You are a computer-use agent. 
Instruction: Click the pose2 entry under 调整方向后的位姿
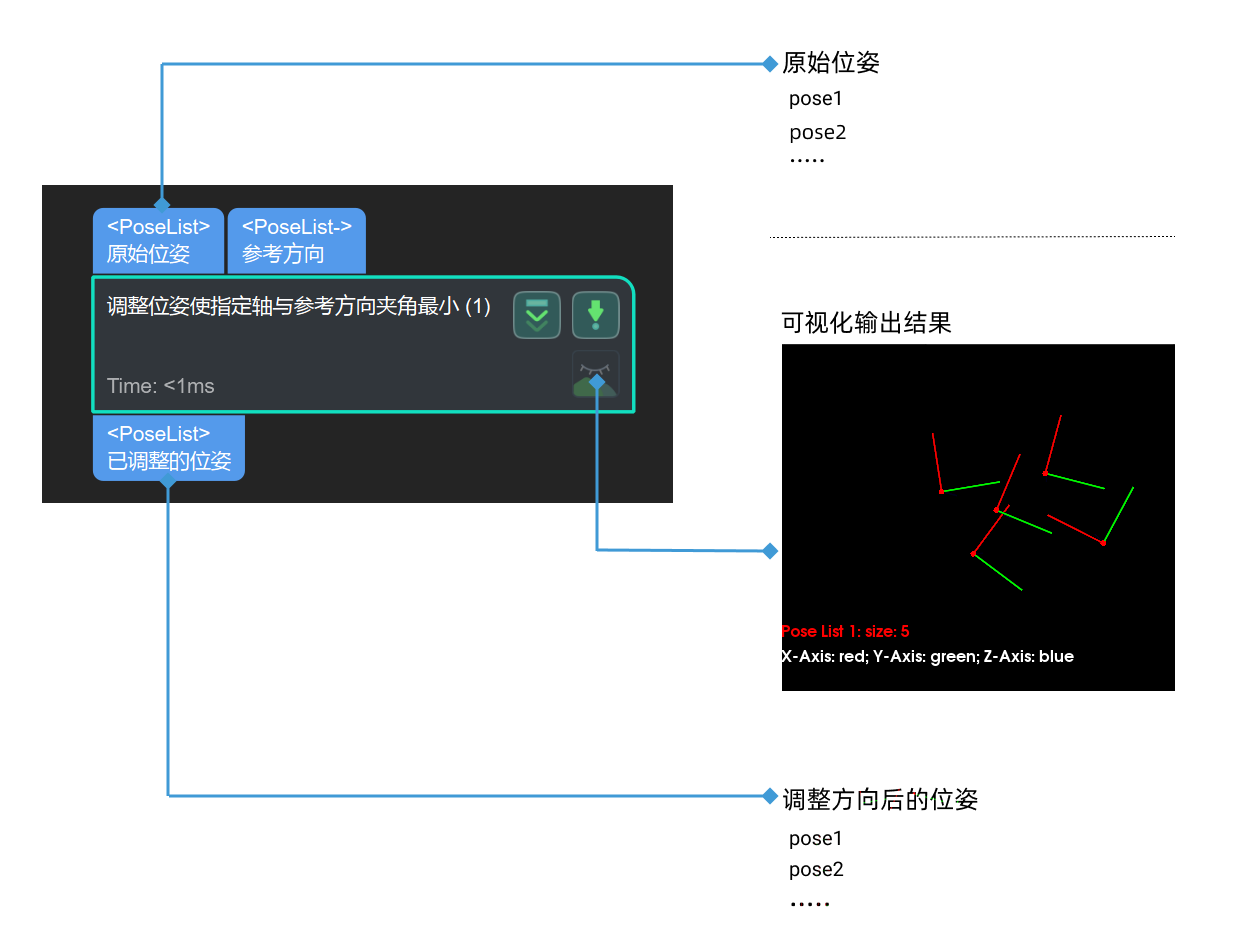[x=817, y=869]
